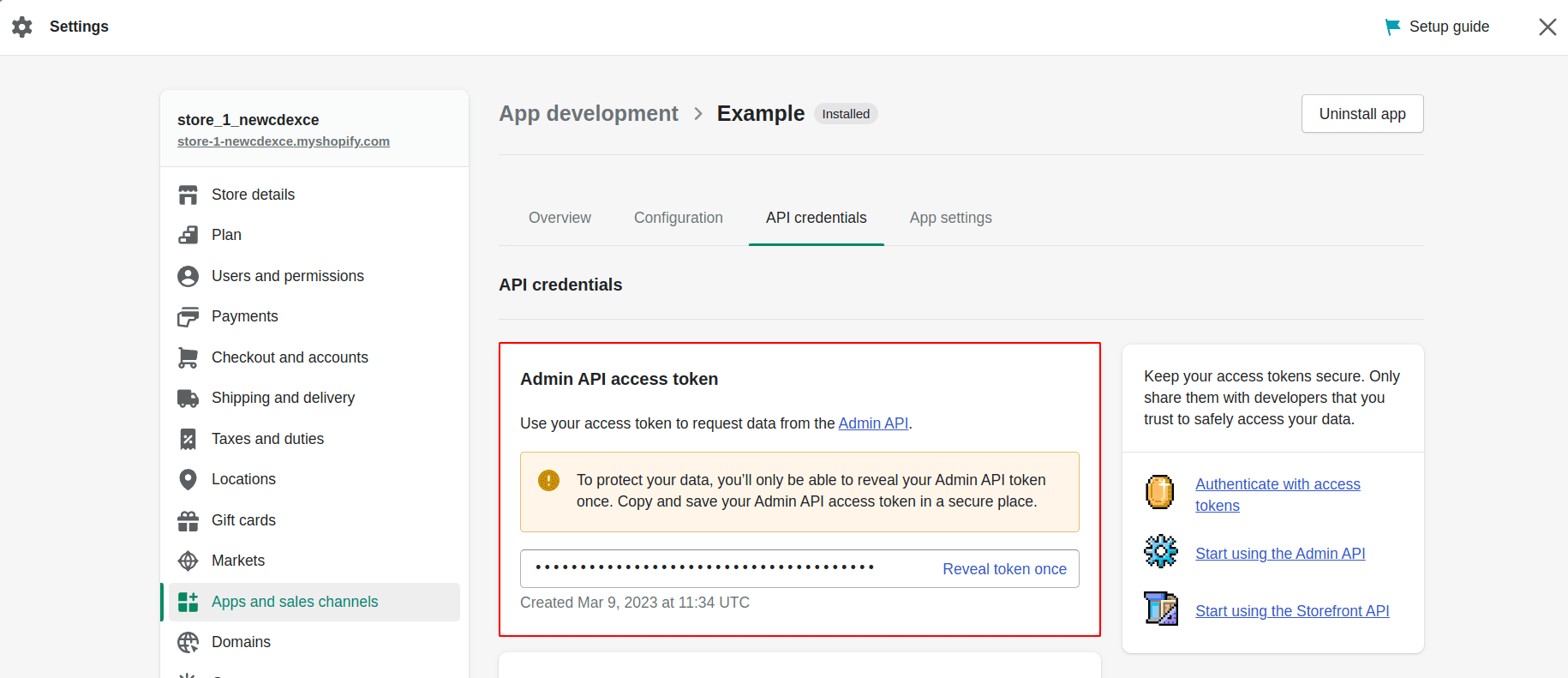Click the warning icon in token banner
Screen dimensions: 1568x678
[x=548, y=480]
